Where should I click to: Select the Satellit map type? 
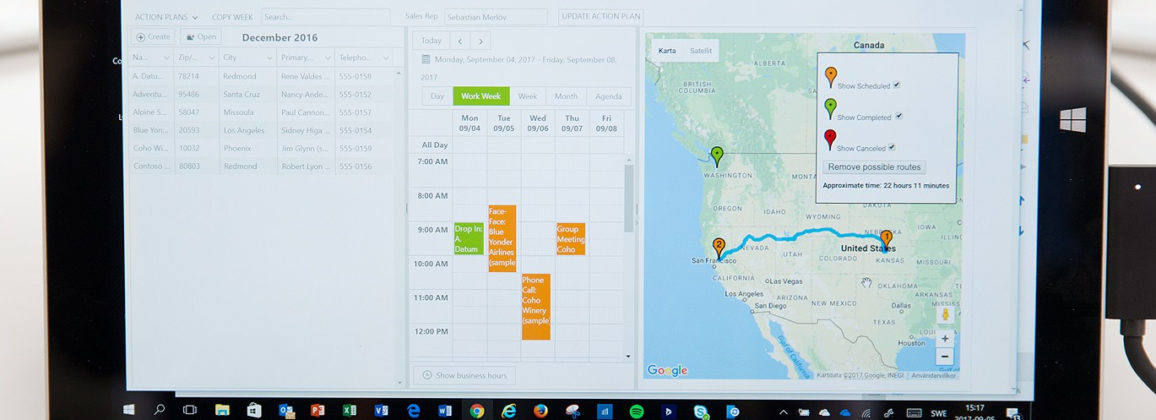[700, 51]
